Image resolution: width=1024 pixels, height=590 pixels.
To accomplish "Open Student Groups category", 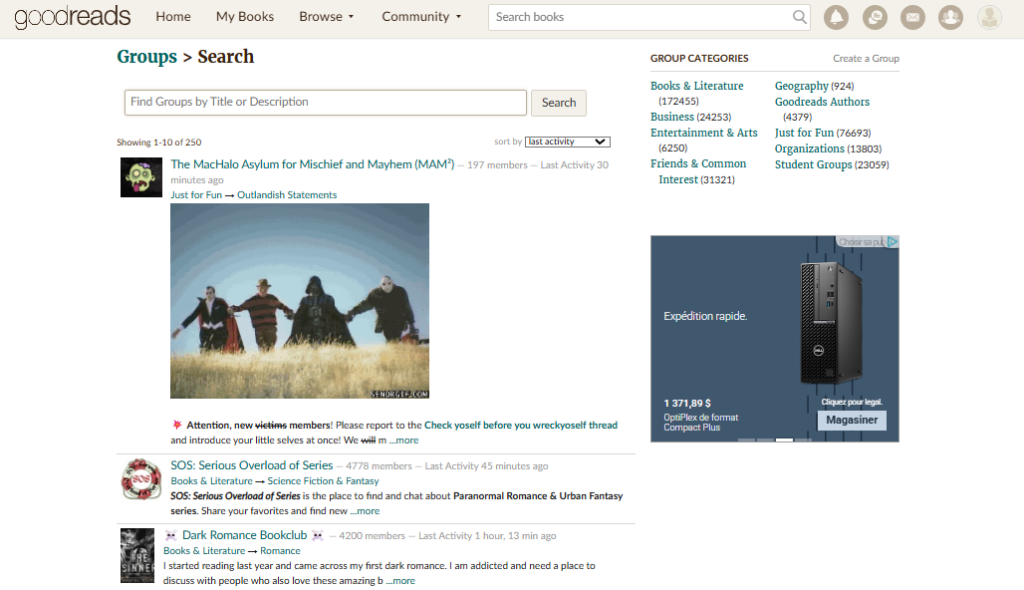I will pyautogui.click(x=813, y=165).
